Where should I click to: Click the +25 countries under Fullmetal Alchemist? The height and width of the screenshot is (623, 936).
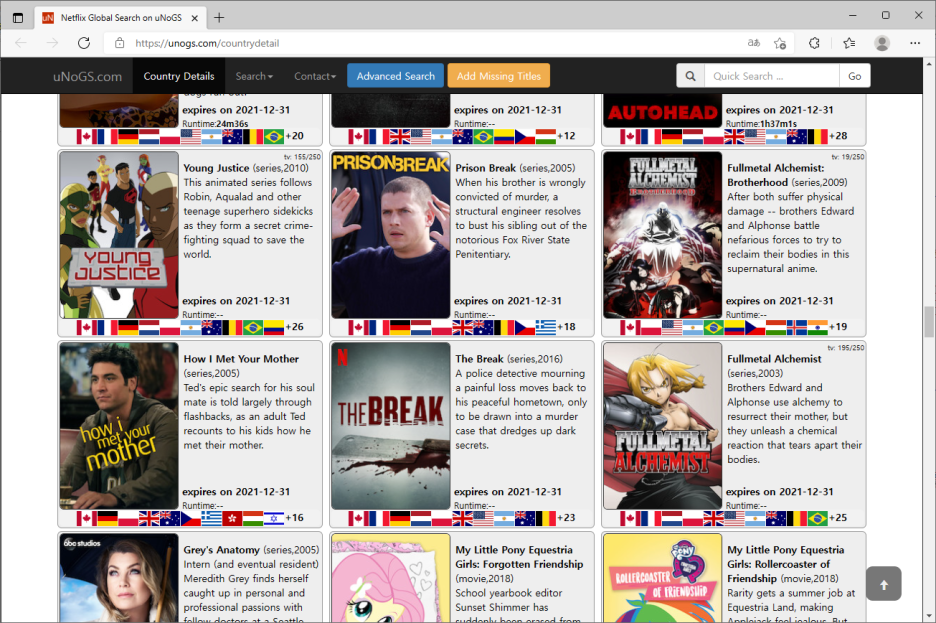(838, 518)
